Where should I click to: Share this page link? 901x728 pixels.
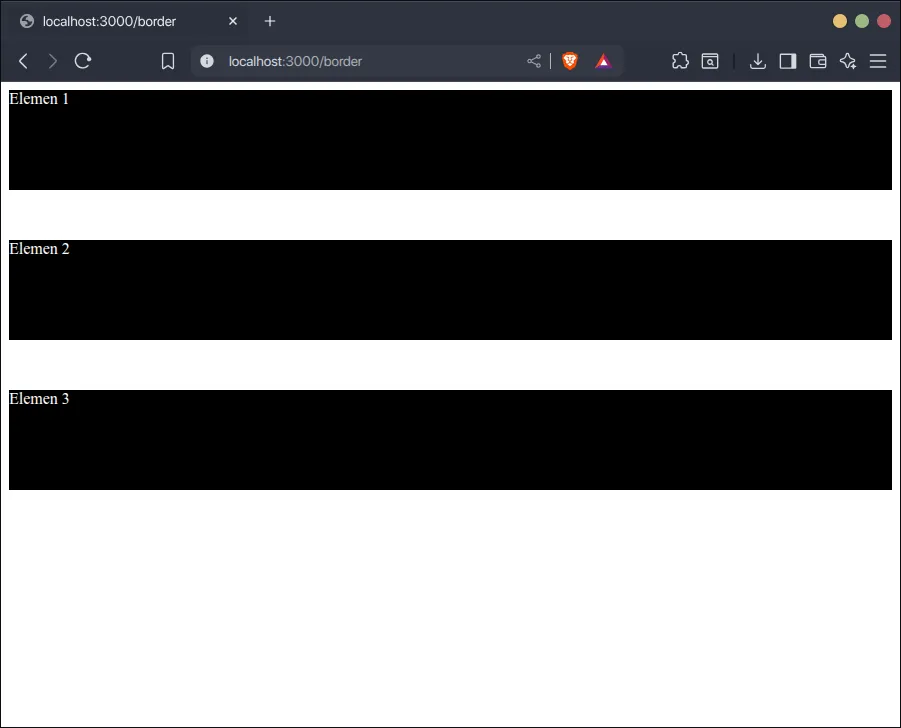534,61
